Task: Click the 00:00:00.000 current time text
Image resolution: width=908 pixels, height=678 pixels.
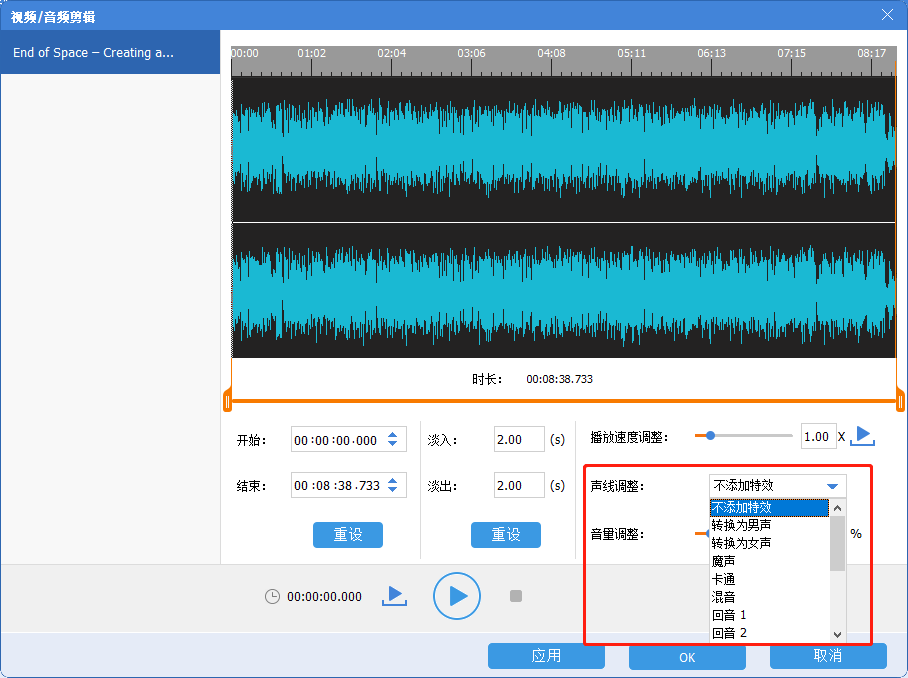Action: [x=324, y=596]
